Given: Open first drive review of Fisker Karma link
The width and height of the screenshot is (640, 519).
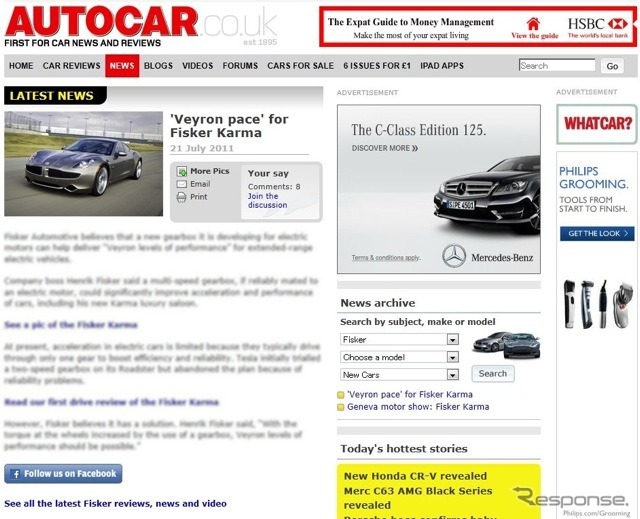Looking at the screenshot, I should 111,402.
